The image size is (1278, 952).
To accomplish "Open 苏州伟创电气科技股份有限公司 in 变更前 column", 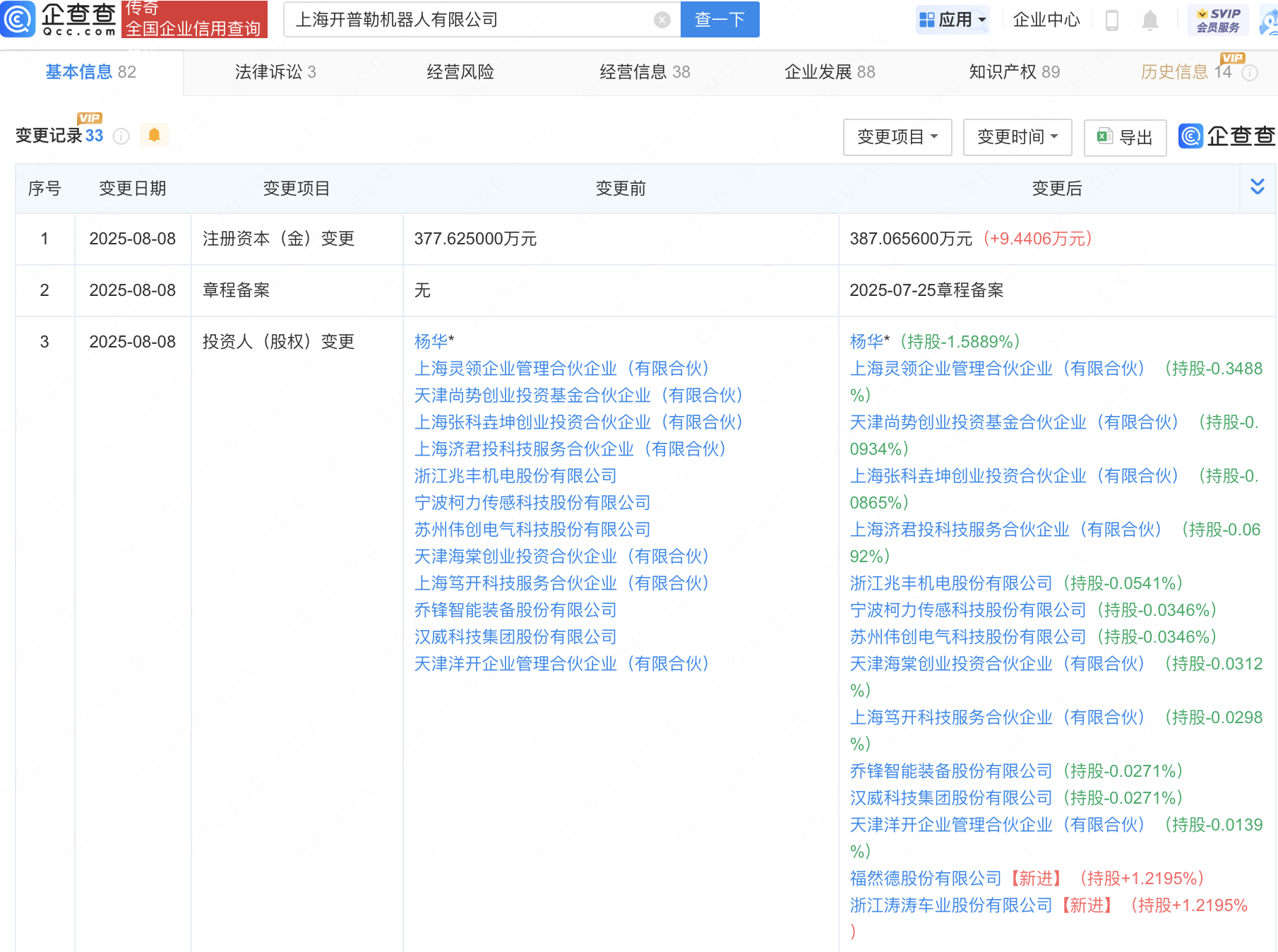I will click(532, 530).
